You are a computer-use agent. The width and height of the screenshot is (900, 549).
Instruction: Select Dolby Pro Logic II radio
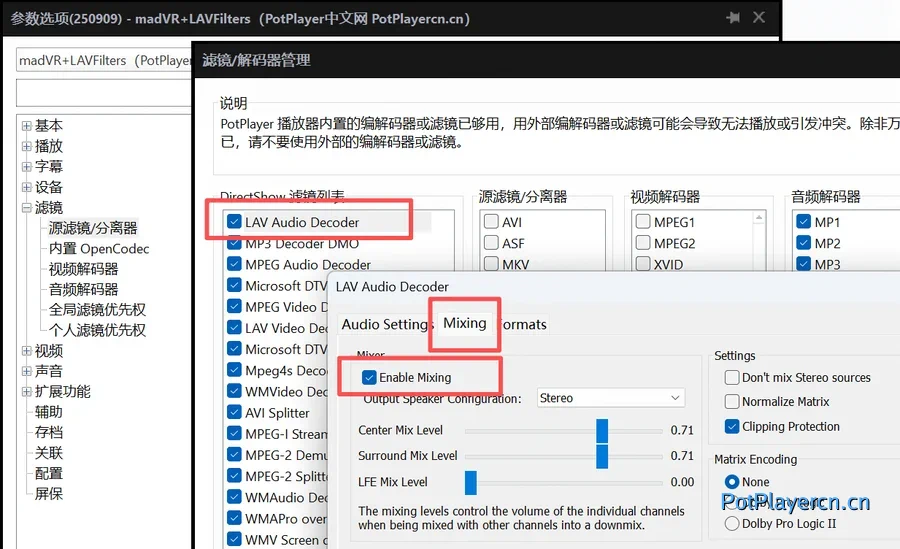point(732,523)
